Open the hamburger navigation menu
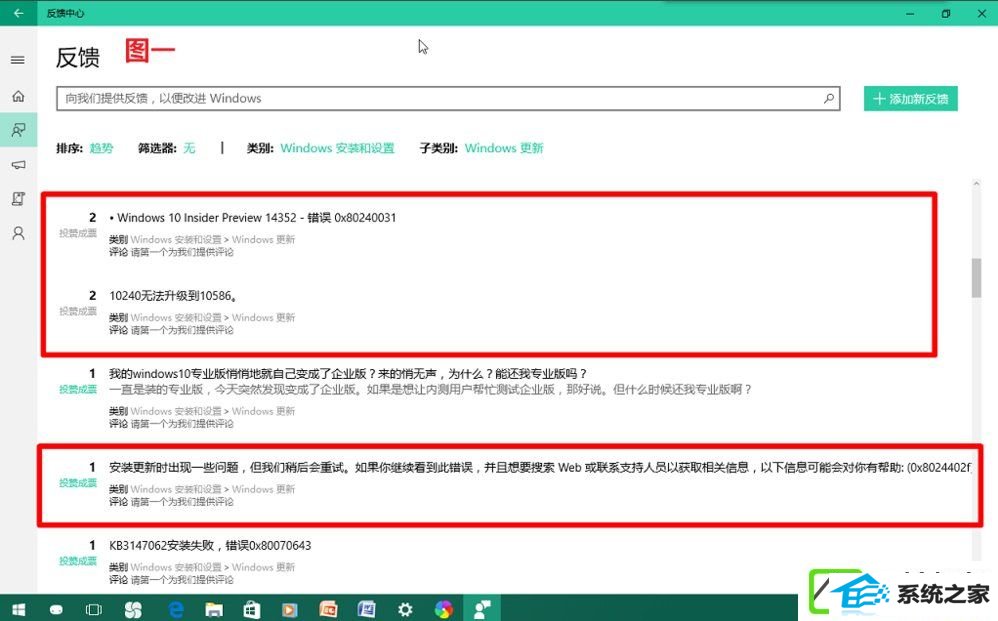 [18, 60]
